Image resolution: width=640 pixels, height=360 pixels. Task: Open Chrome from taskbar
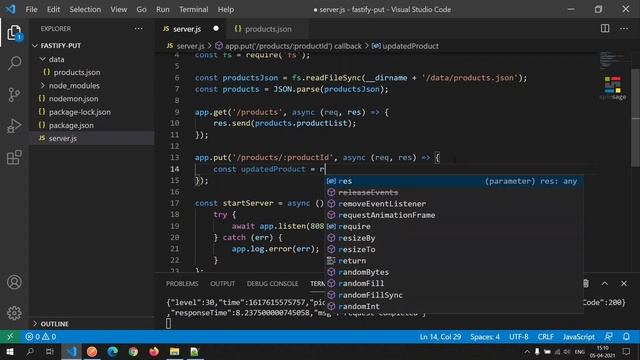133,351
